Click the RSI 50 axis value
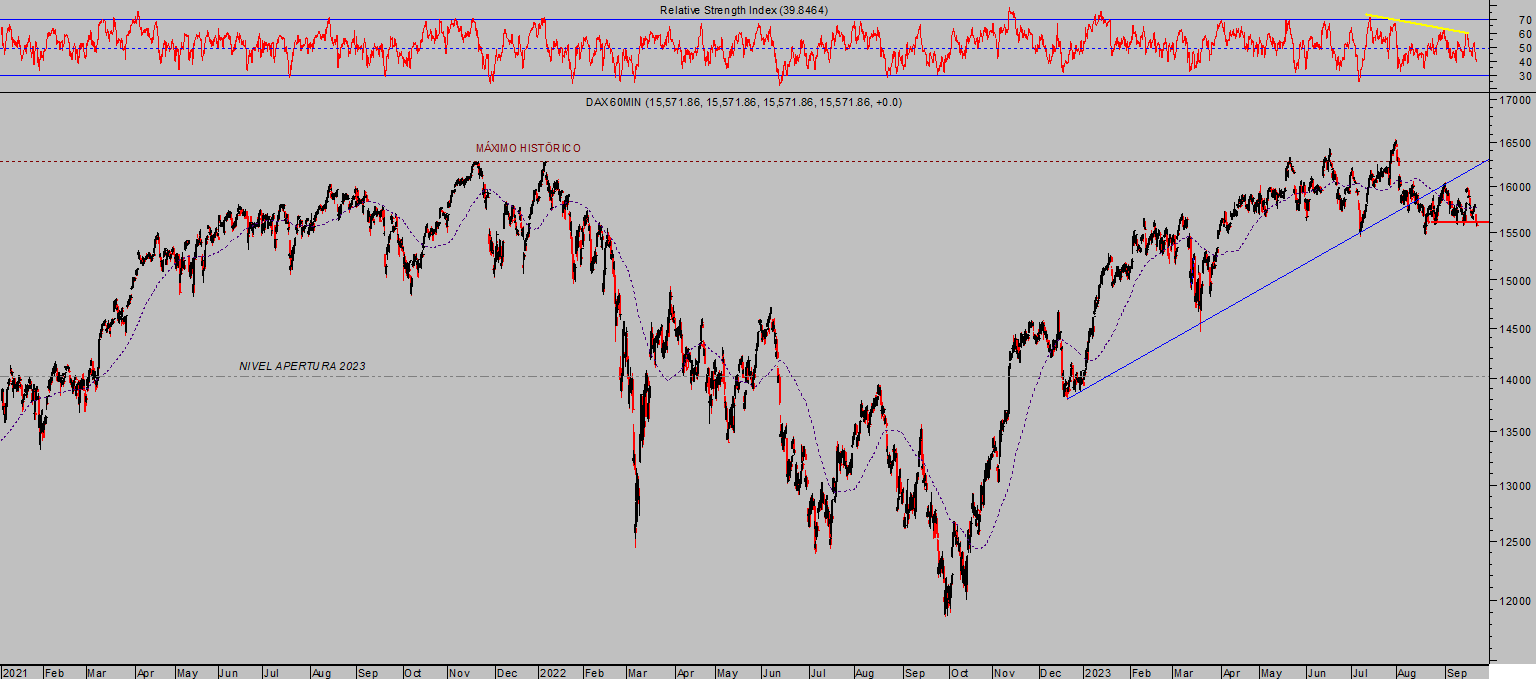The height and width of the screenshot is (679, 1536). click(1524, 48)
